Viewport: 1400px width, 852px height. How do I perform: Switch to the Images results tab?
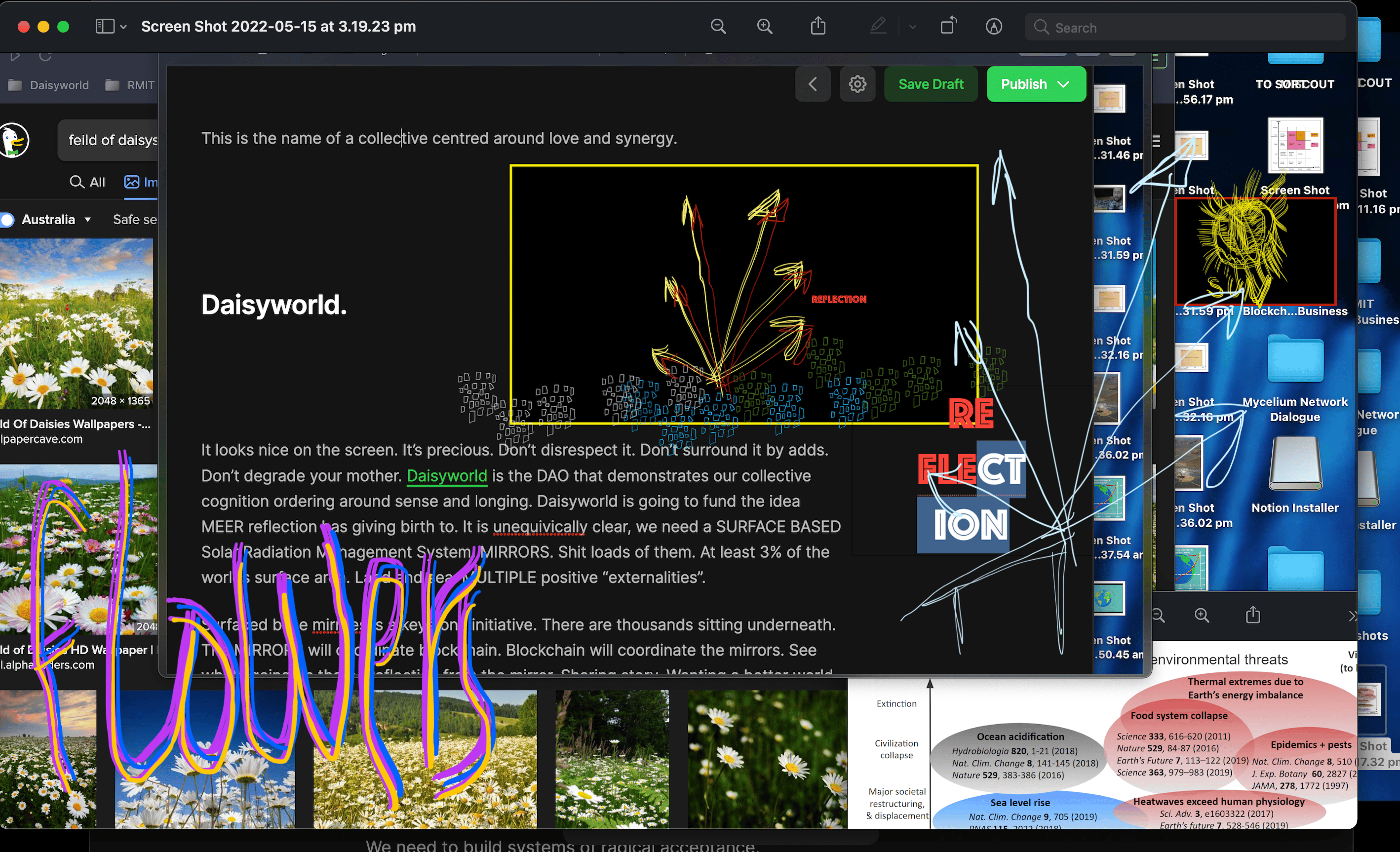[140, 182]
